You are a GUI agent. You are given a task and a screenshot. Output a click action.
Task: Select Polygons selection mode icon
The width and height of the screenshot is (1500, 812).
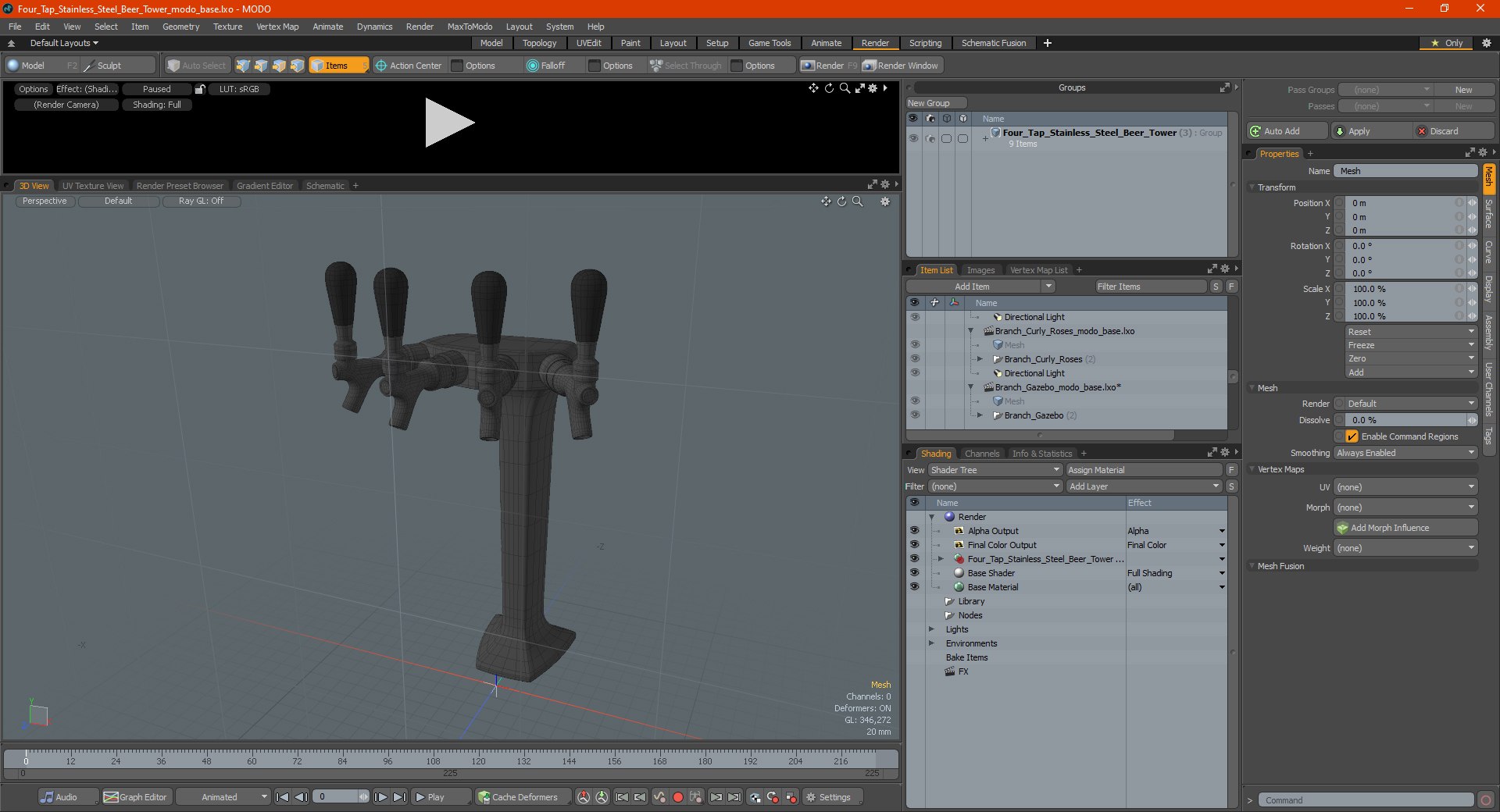[x=279, y=66]
